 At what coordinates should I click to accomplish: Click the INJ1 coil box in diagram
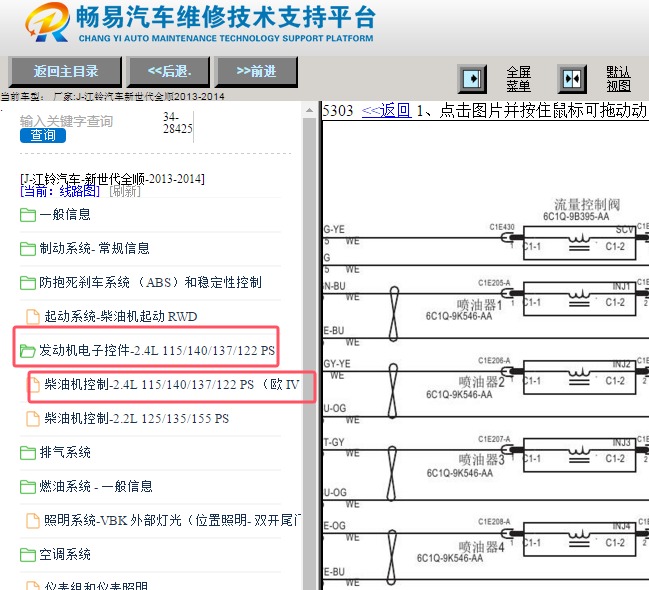pyautogui.click(x=579, y=299)
